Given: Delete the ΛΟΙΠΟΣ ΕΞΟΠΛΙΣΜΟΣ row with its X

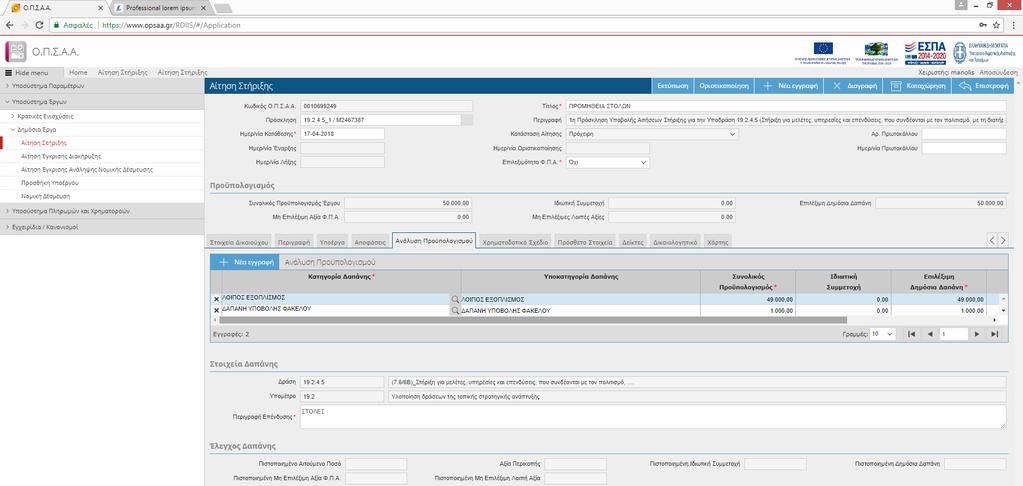Looking at the screenshot, I should click(x=217, y=299).
